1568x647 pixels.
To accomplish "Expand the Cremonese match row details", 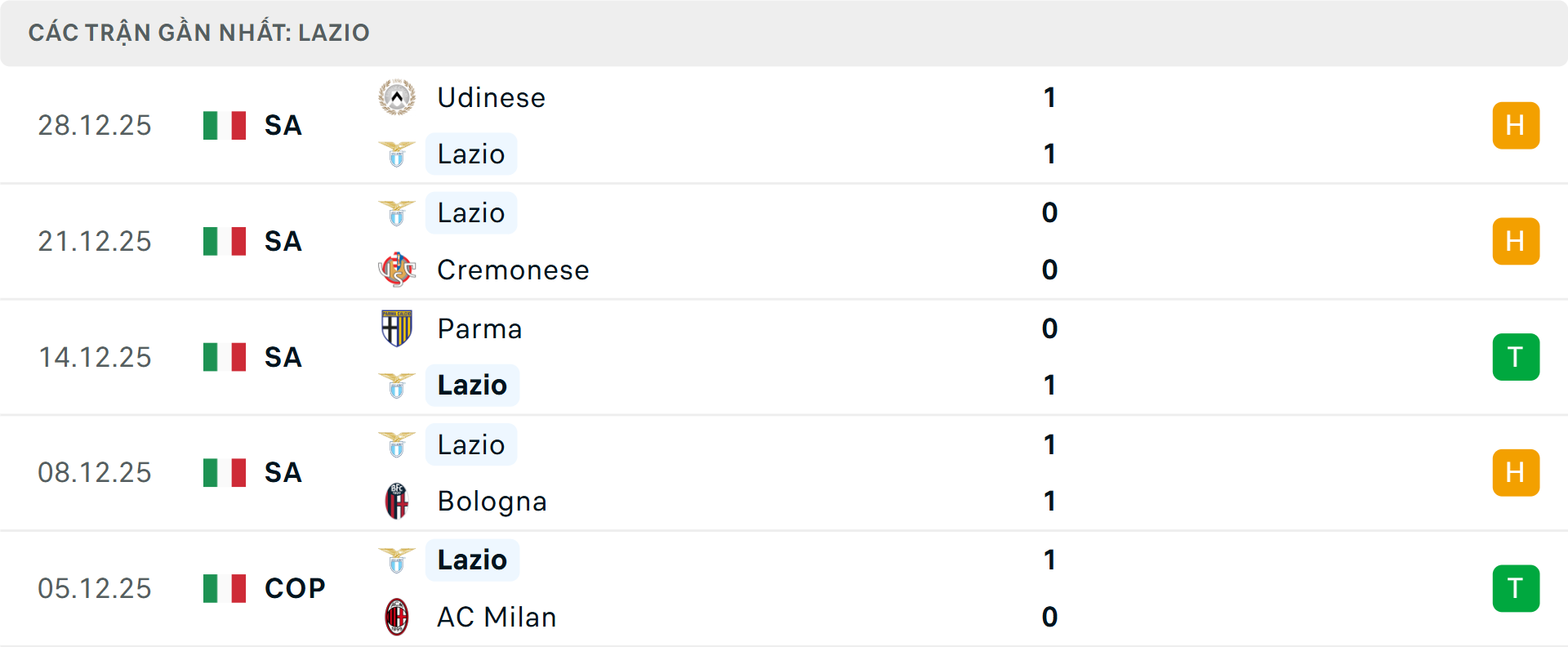I will (x=784, y=241).
